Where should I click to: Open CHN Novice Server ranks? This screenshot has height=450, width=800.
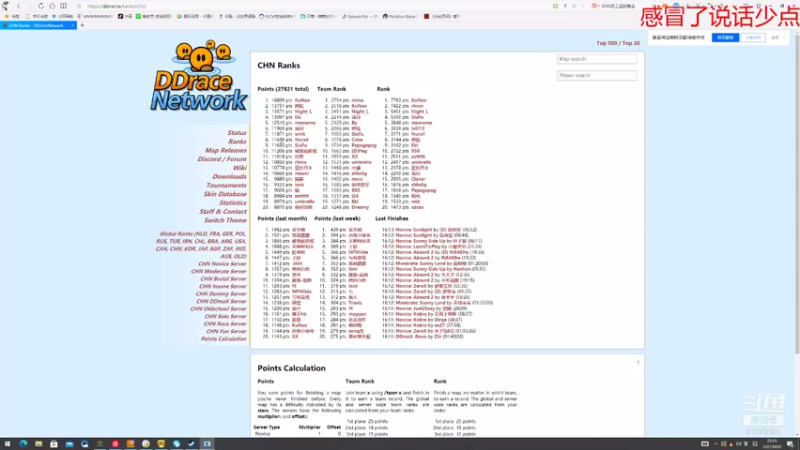(x=222, y=264)
